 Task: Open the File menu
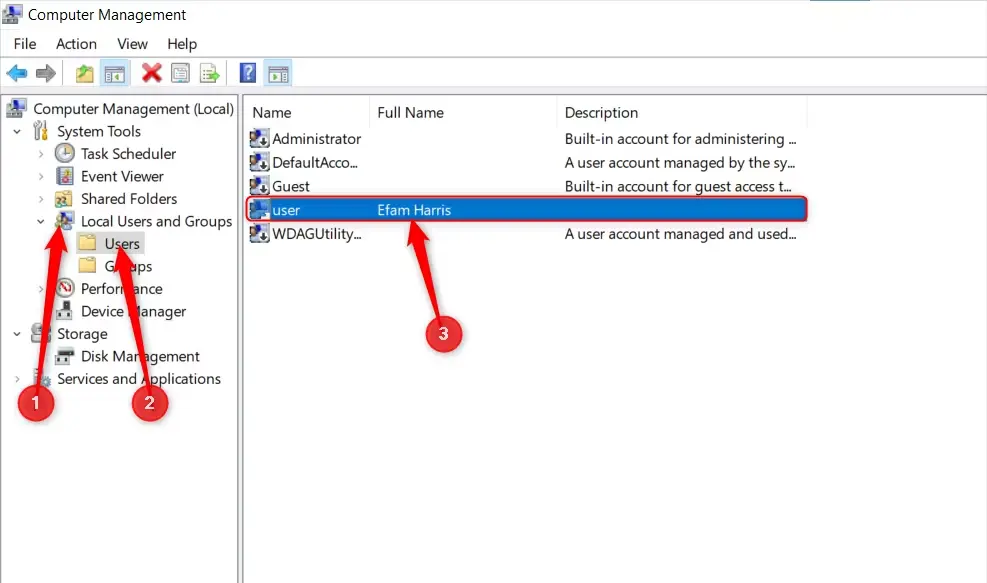[x=25, y=43]
